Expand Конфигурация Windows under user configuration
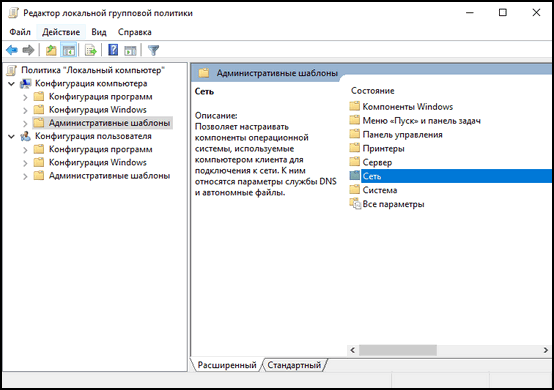 click(25, 163)
